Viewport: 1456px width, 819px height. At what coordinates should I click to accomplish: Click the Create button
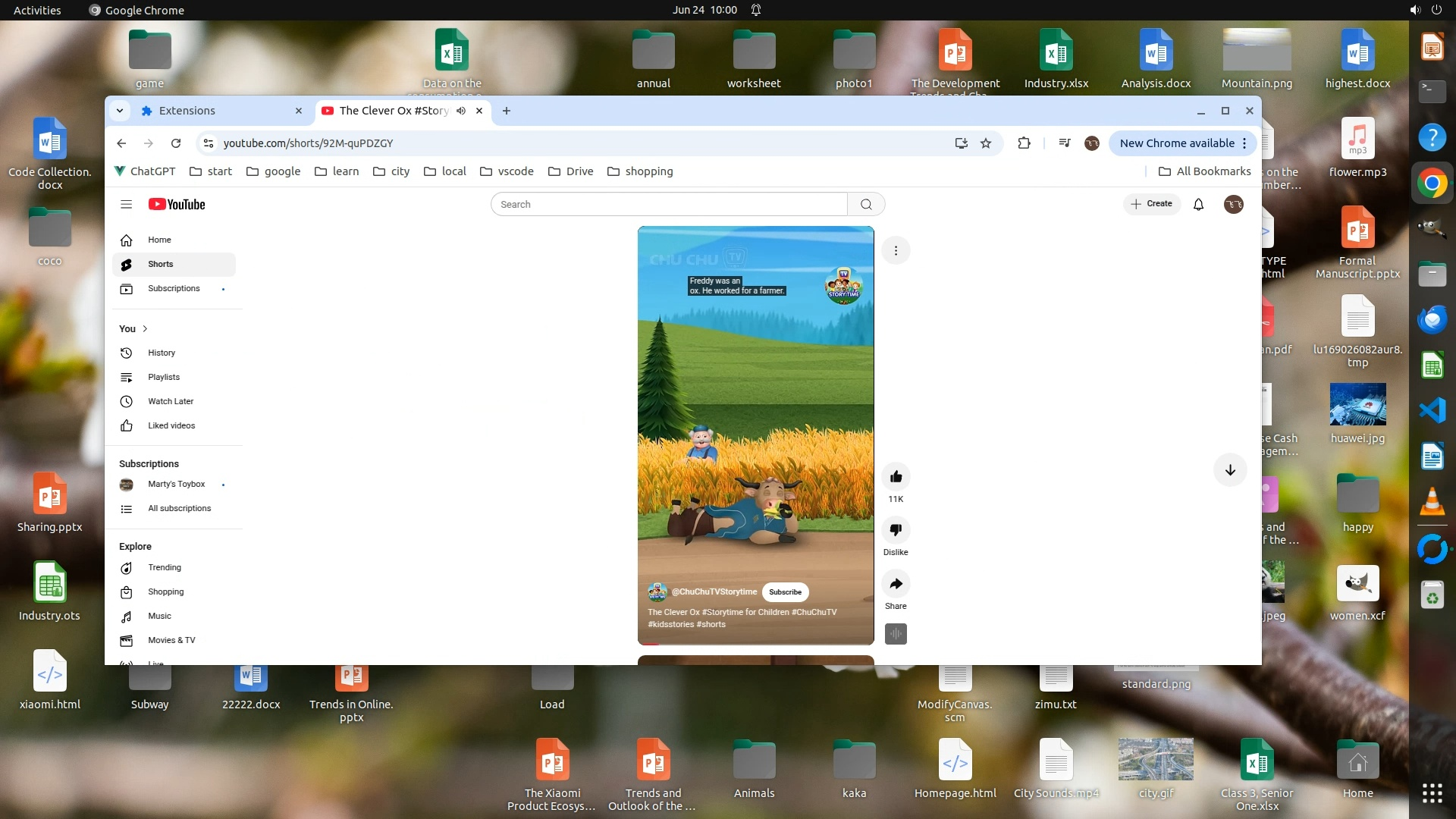[x=1151, y=204]
